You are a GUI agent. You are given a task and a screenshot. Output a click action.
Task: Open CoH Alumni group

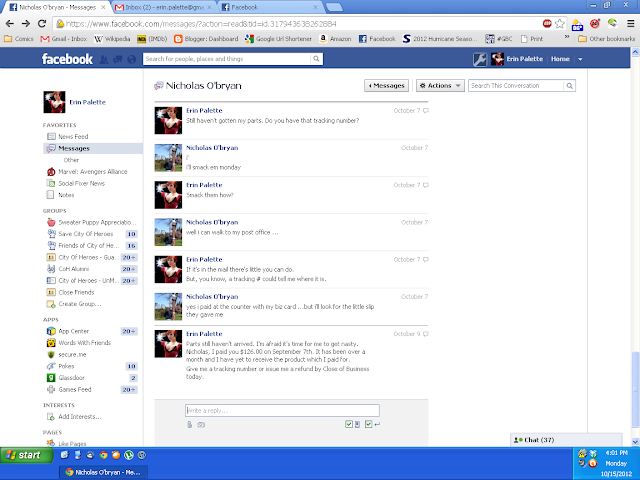pos(68,269)
